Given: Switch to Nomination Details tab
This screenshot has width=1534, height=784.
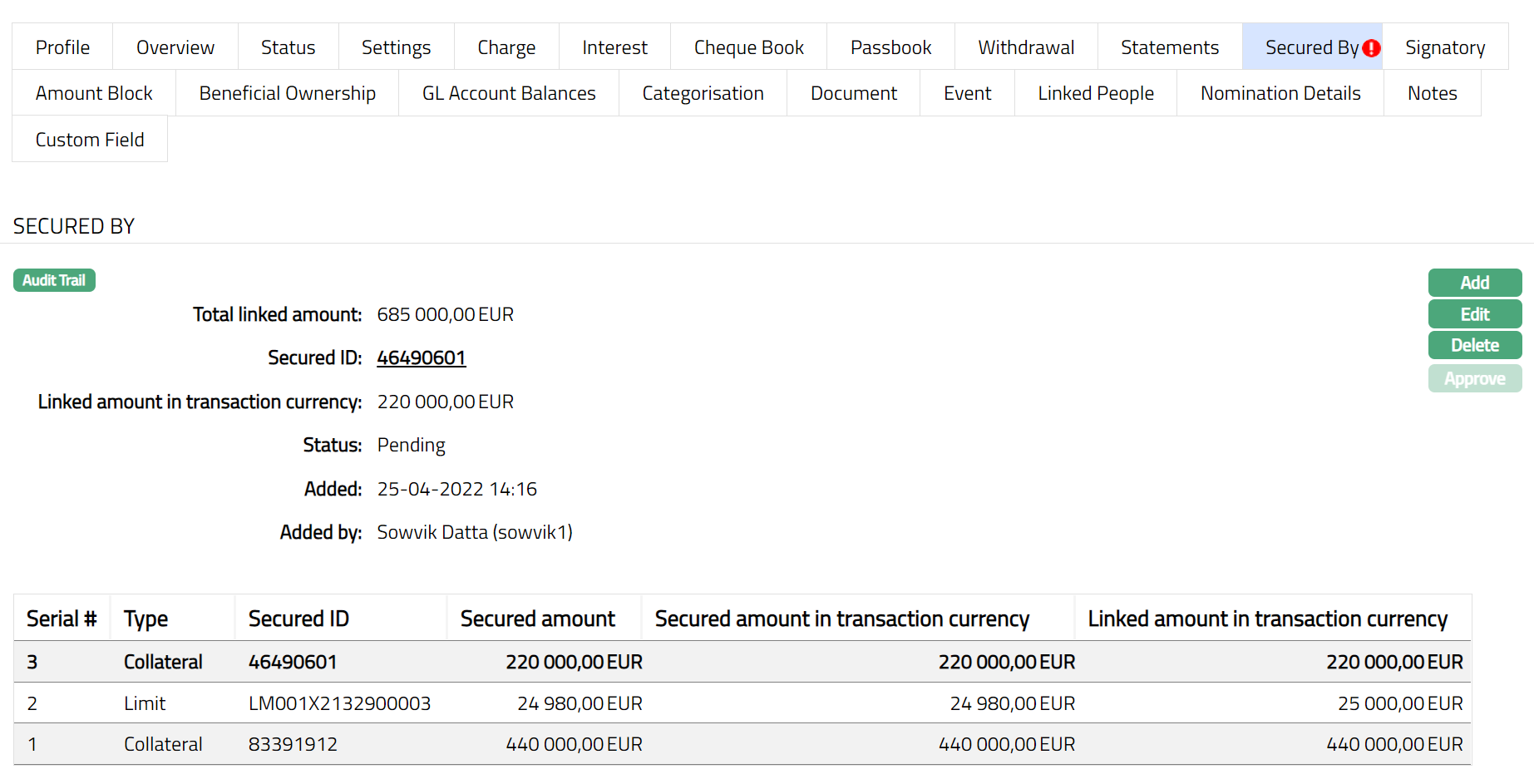Looking at the screenshot, I should point(1280,93).
